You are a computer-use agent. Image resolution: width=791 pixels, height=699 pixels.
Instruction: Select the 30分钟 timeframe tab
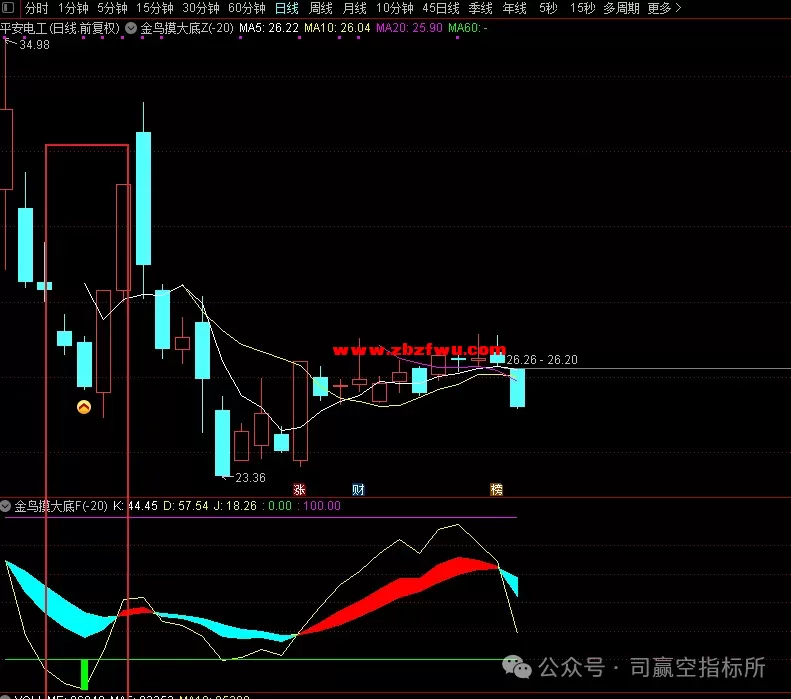point(201,8)
